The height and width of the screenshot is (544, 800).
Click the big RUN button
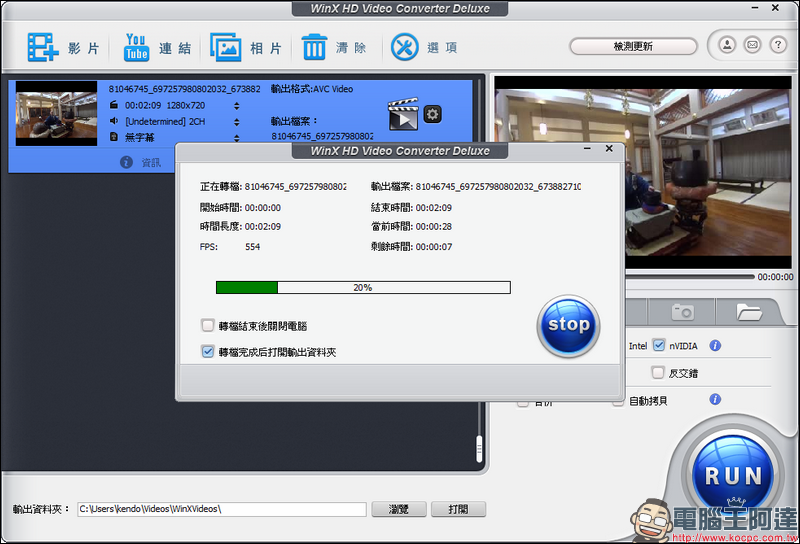pyautogui.click(x=733, y=475)
